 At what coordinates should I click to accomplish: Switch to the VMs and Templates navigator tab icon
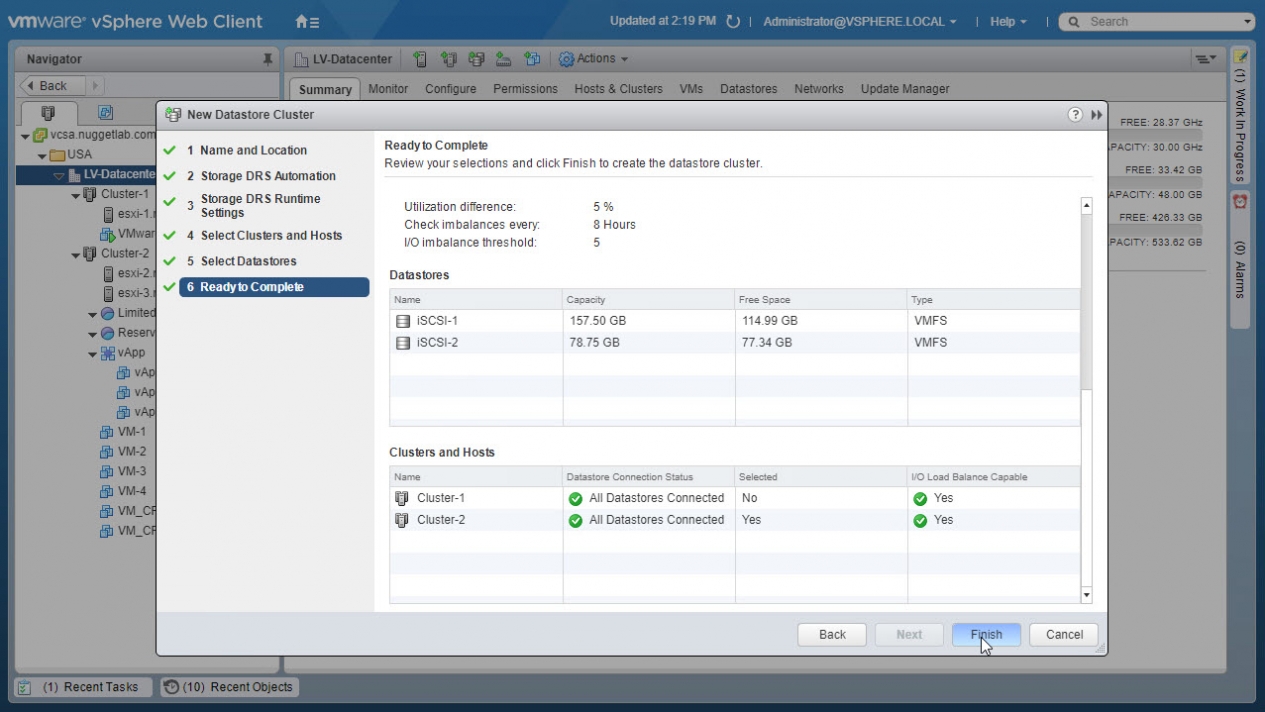point(105,113)
